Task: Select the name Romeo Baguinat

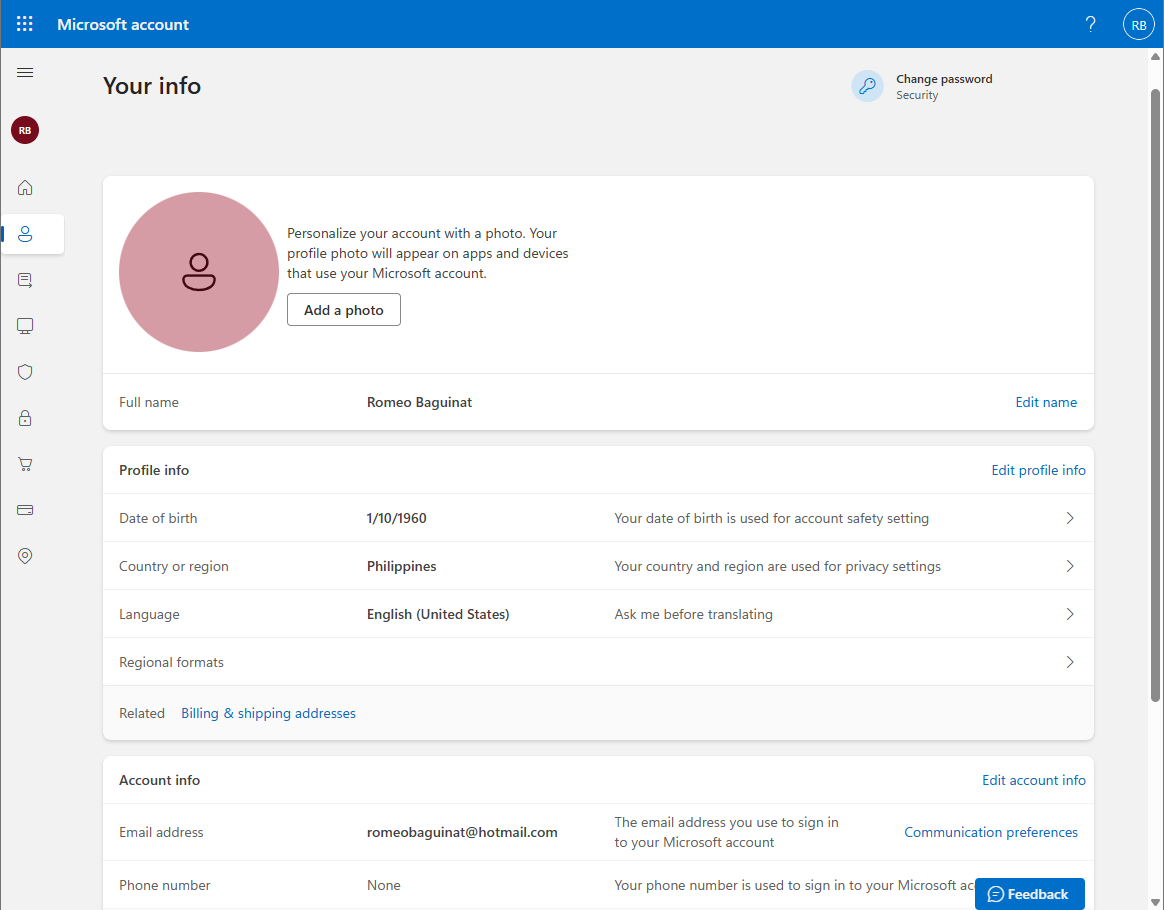Action: coord(419,402)
